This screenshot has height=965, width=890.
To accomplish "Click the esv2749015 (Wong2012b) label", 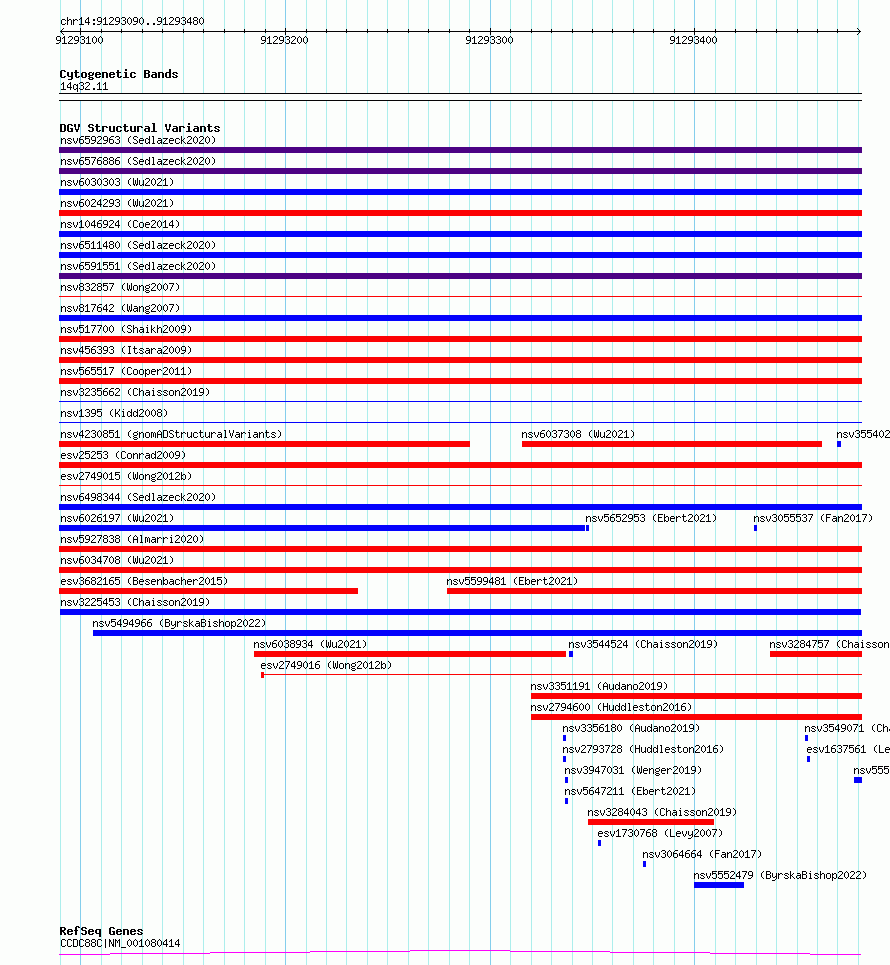I will [126, 476].
